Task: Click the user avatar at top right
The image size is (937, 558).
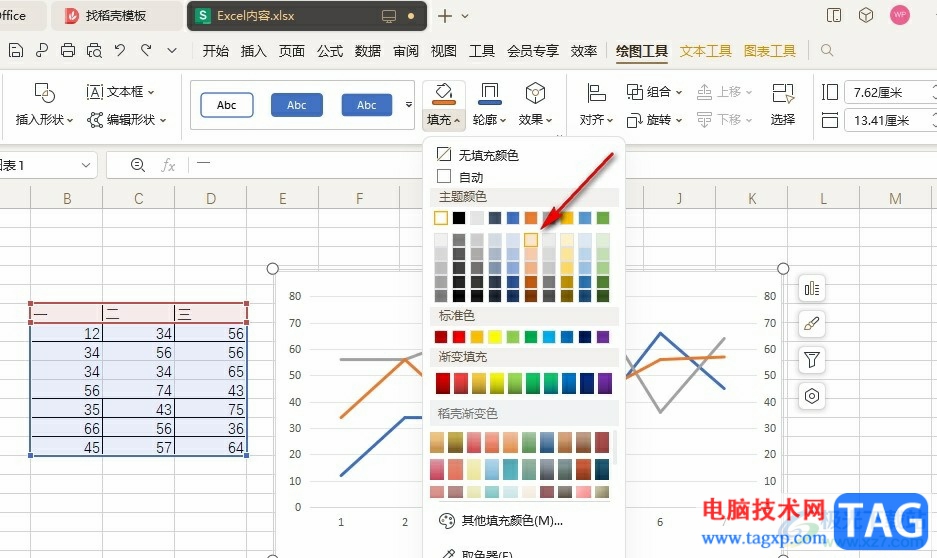Action: (900, 16)
